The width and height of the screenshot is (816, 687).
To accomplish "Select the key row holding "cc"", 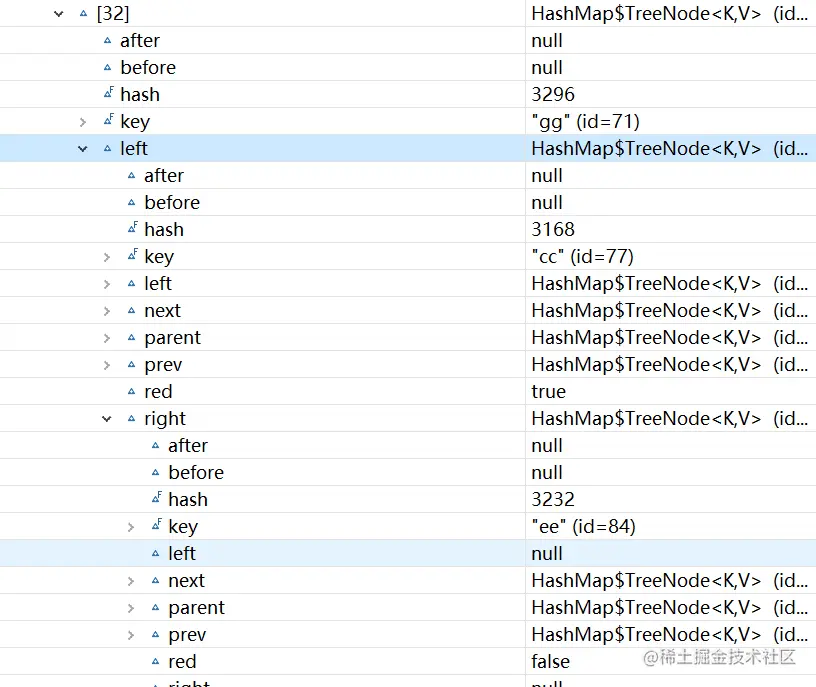I will click(x=408, y=256).
